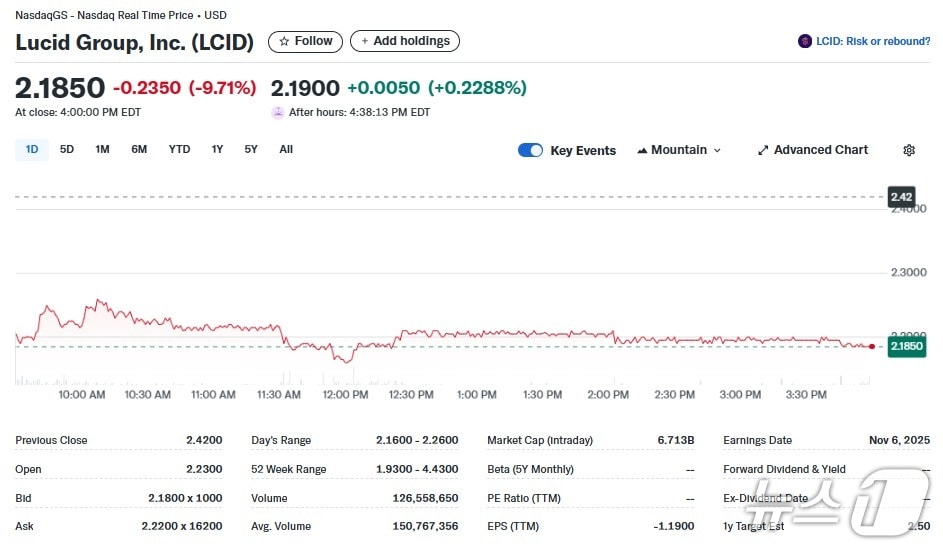The height and width of the screenshot is (550, 943).
Task: Switch to the 5Y chart range
Action: (x=251, y=149)
